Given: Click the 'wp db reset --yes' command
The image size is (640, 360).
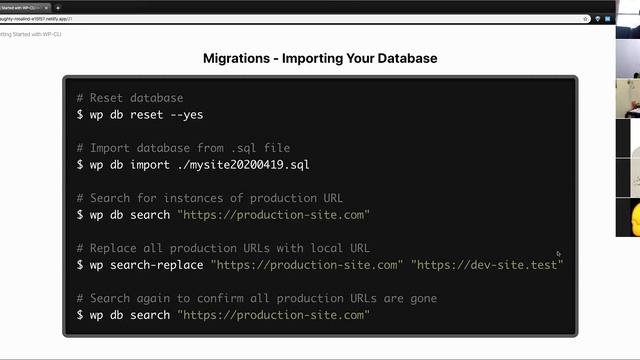Looking at the screenshot, I should [x=140, y=115].
